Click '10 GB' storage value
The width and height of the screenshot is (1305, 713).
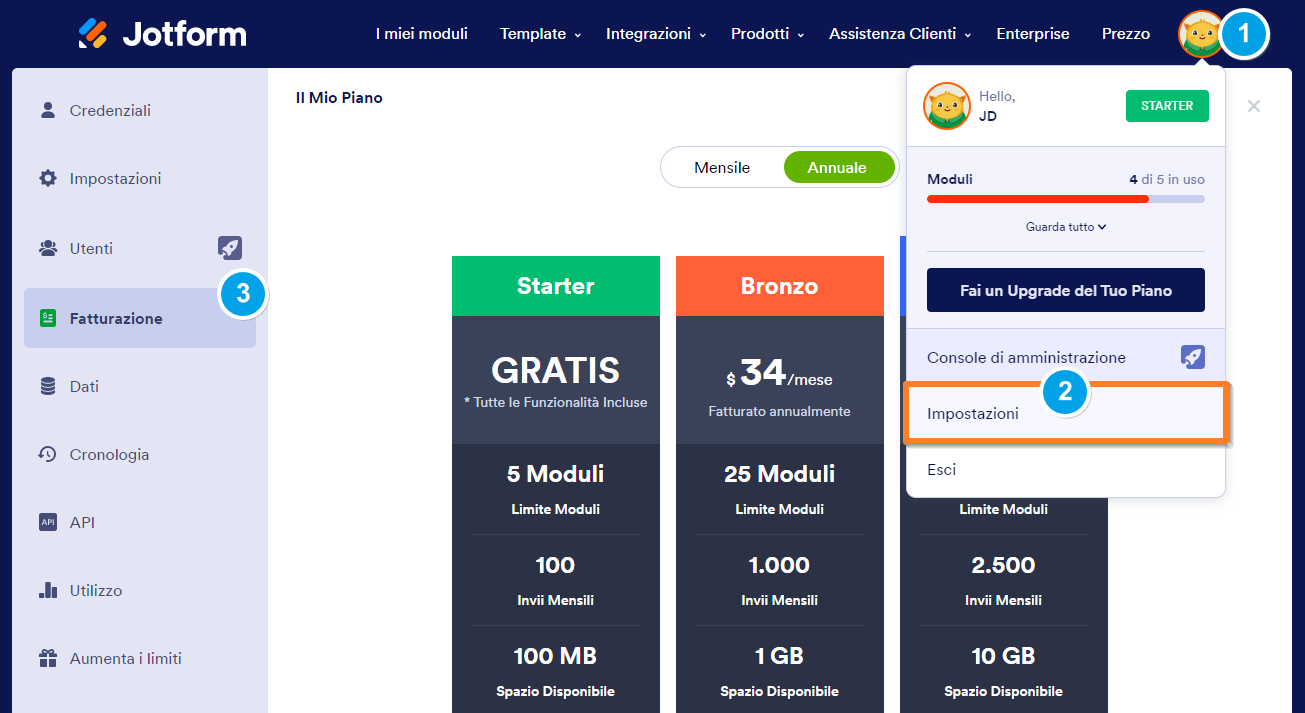tap(1003, 656)
